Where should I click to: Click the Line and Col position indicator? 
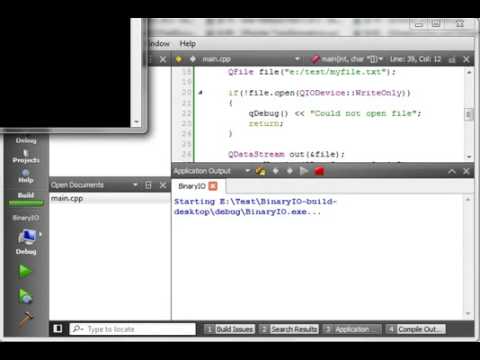(x=415, y=59)
